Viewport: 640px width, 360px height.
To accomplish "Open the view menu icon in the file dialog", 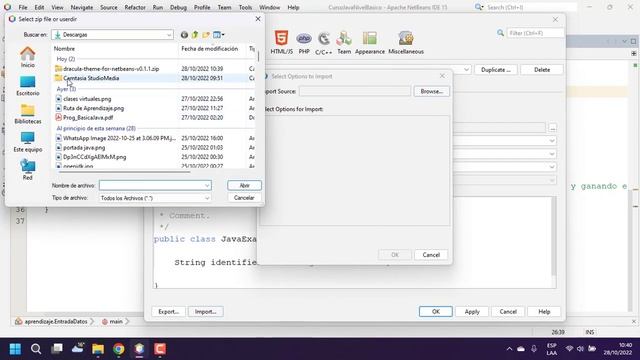I will (x=219, y=35).
